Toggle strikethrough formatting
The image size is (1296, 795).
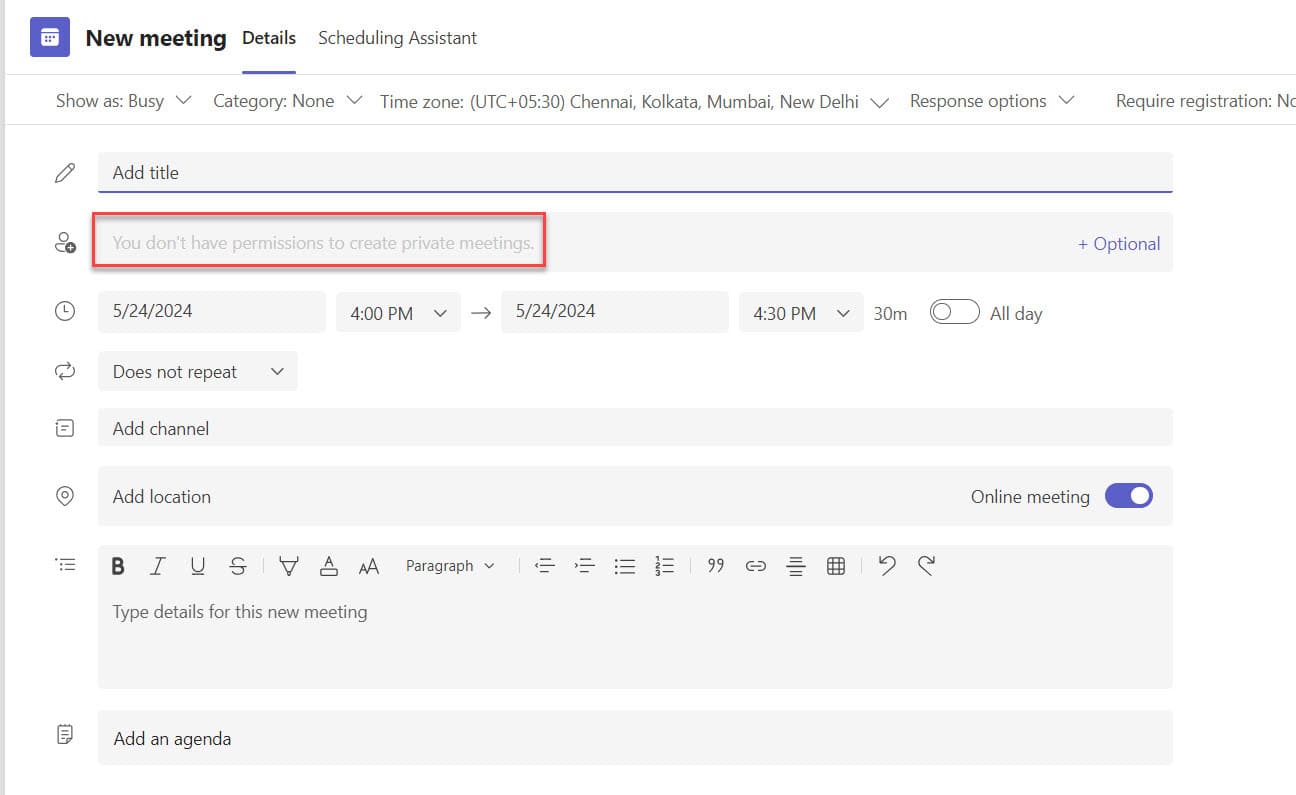click(x=238, y=566)
